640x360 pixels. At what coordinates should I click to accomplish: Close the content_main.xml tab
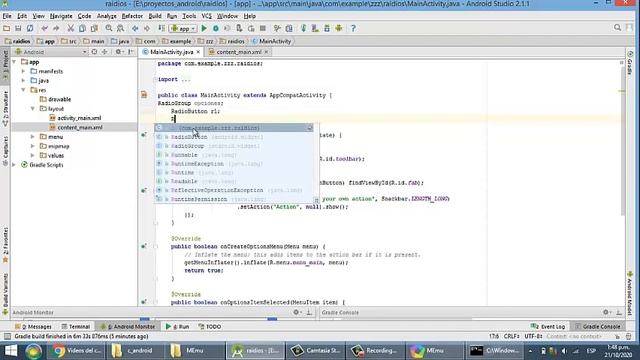[x=266, y=52]
